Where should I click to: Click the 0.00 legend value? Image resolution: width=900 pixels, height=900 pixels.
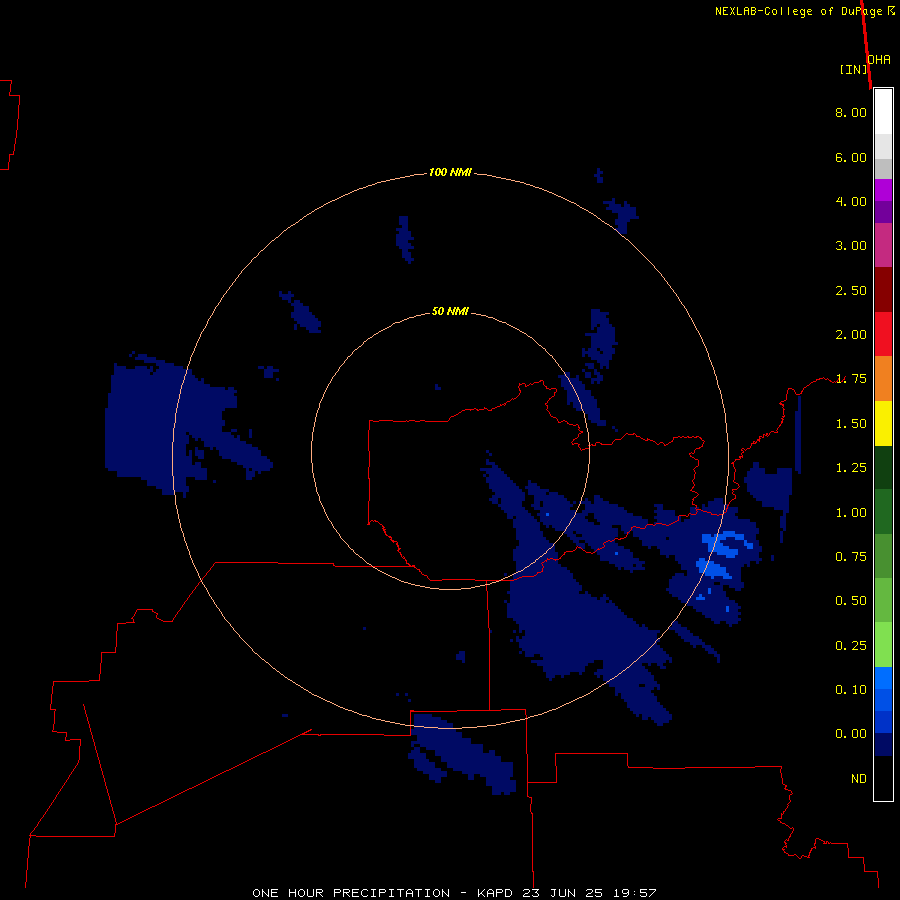[851, 734]
